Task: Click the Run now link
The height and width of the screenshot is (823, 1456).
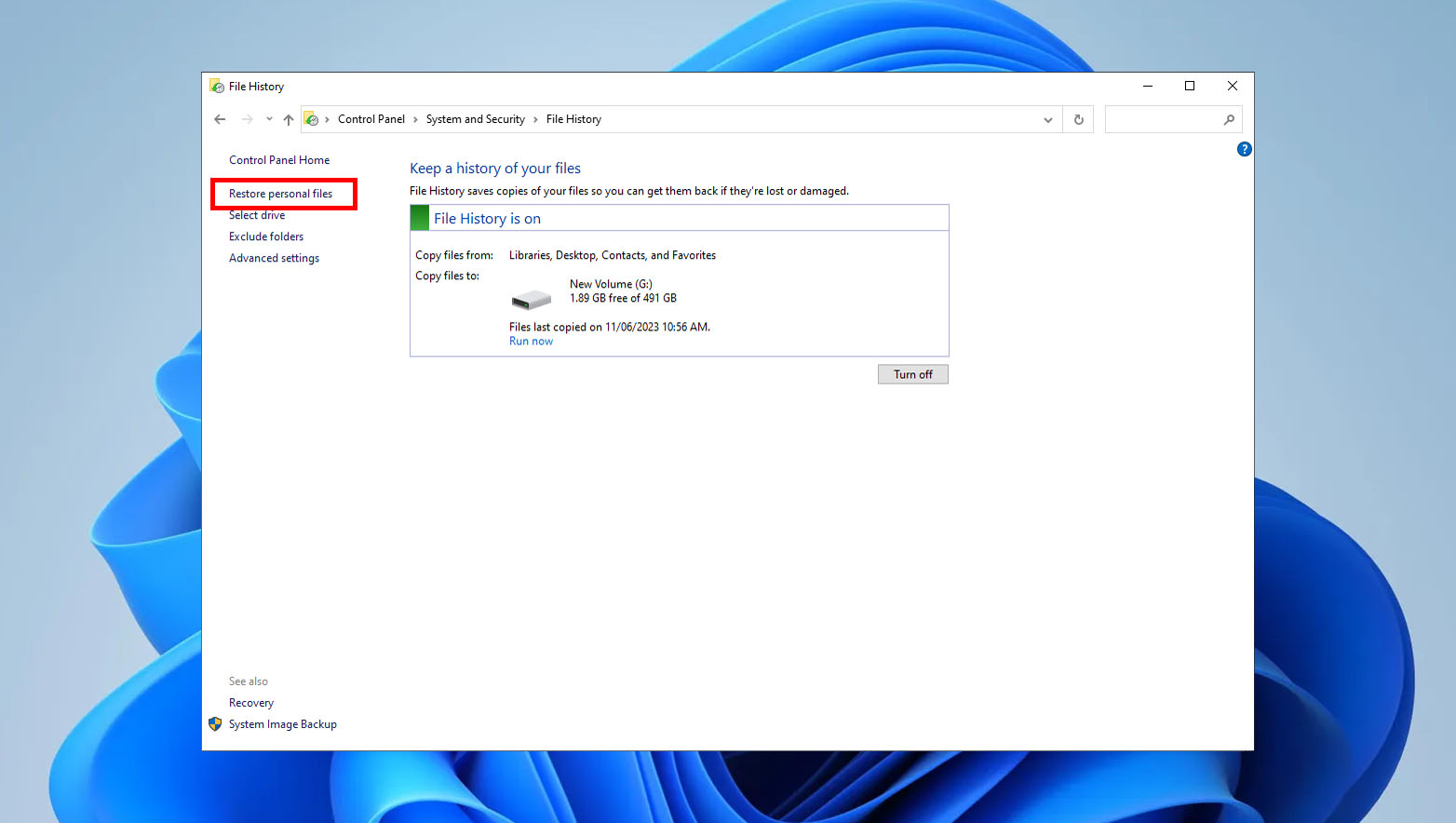Action: point(531,341)
